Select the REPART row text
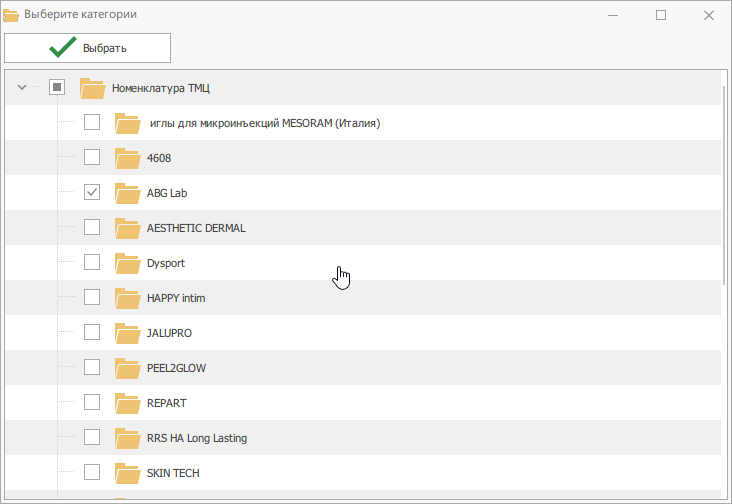Image resolution: width=732 pixels, height=504 pixels. (167, 403)
